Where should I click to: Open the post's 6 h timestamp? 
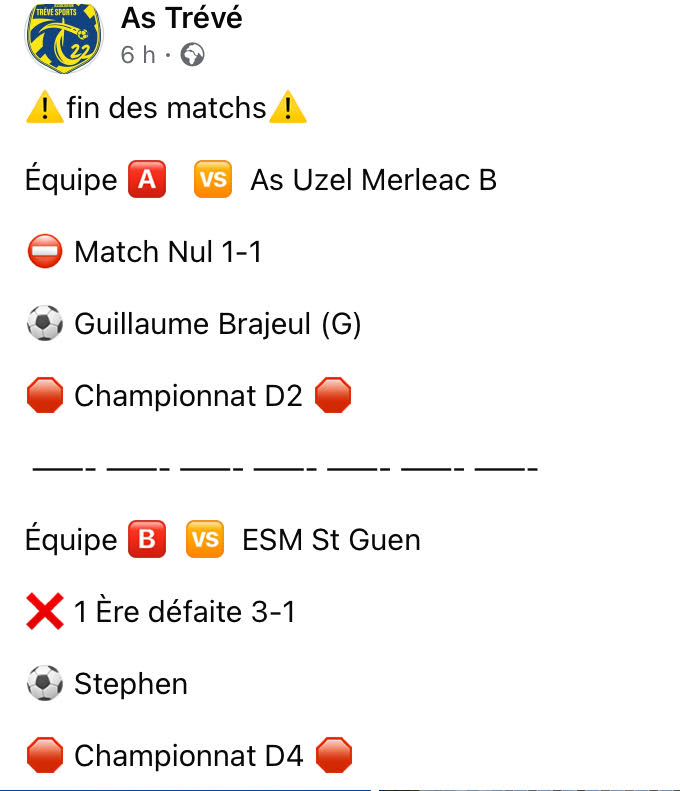138,55
